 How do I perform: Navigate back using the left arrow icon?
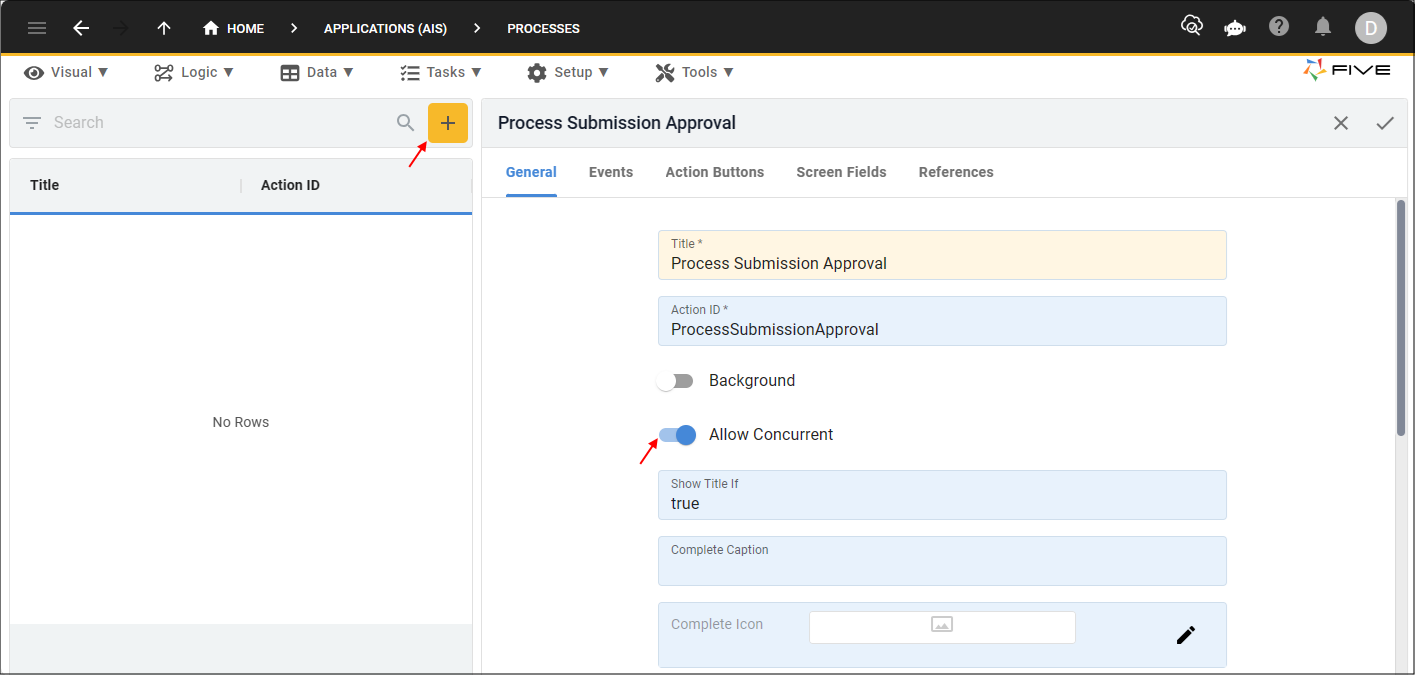tap(81, 27)
